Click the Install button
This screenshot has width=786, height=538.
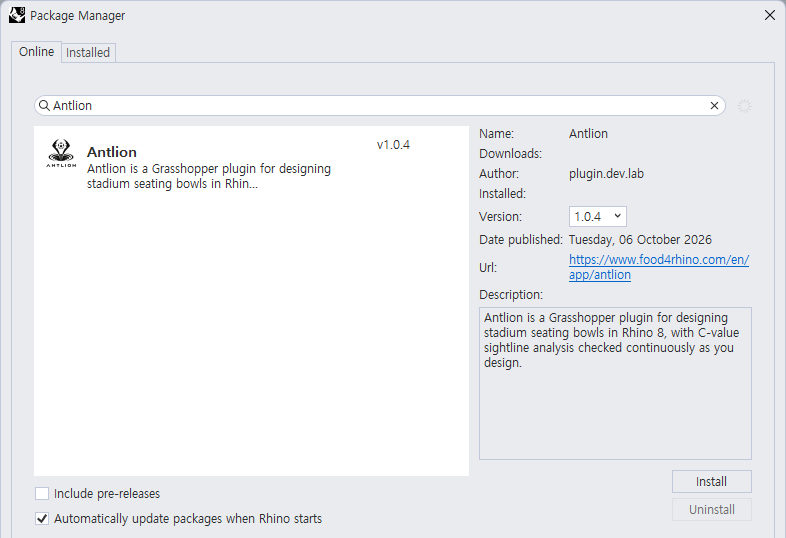[711, 481]
